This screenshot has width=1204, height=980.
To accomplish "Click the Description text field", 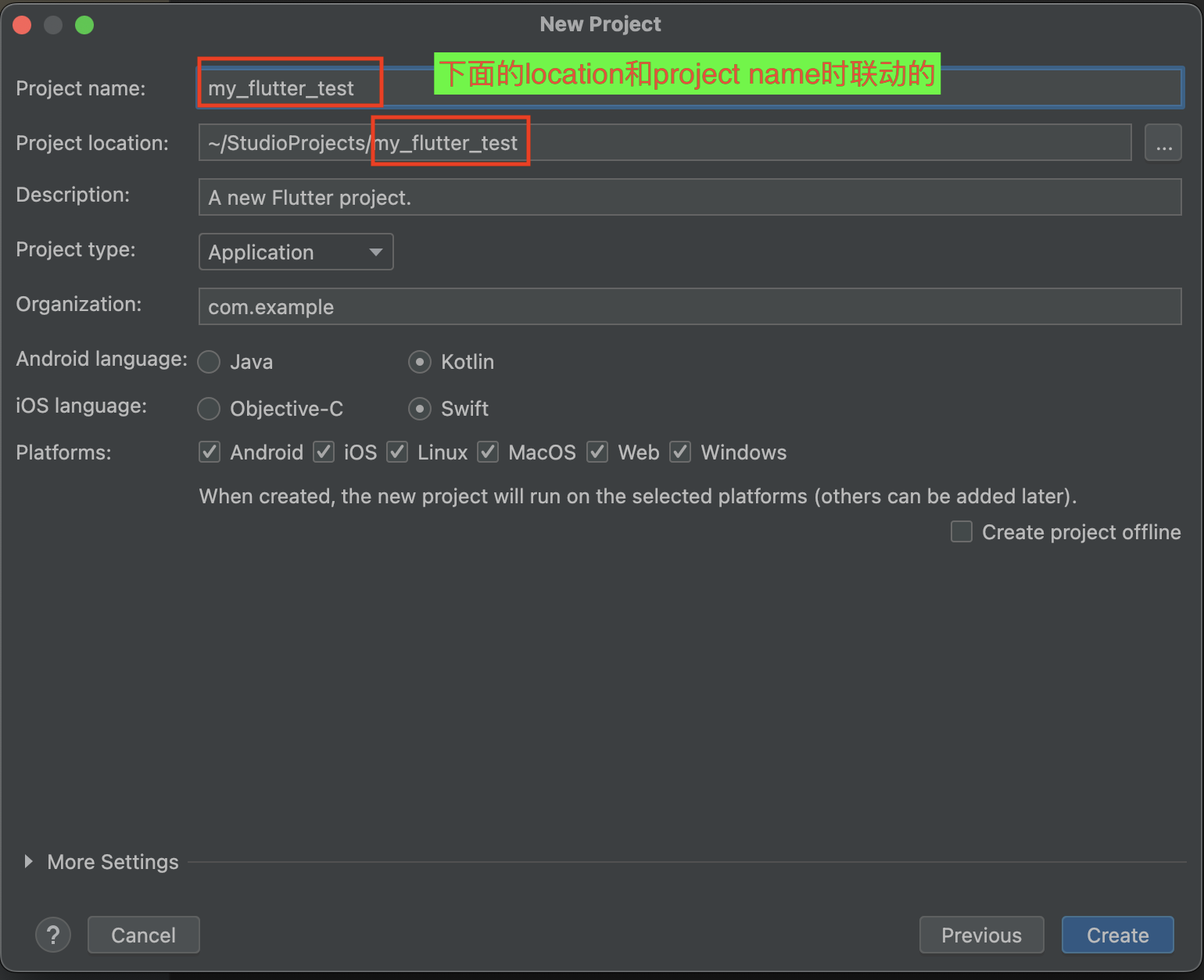I will click(690, 197).
